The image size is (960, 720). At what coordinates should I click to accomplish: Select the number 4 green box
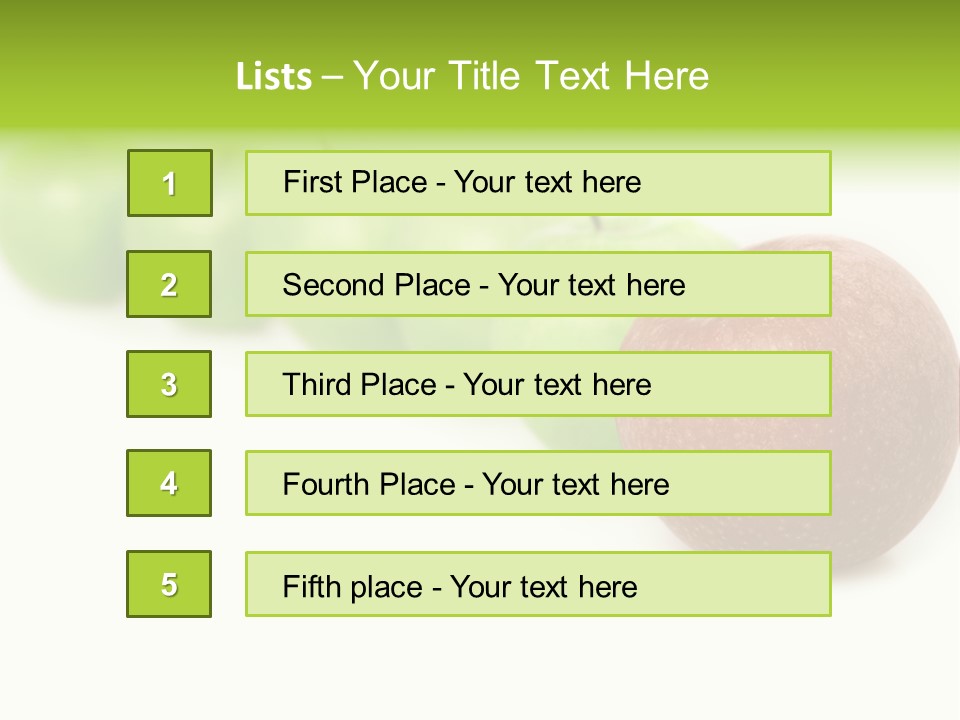[x=169, y=483]
